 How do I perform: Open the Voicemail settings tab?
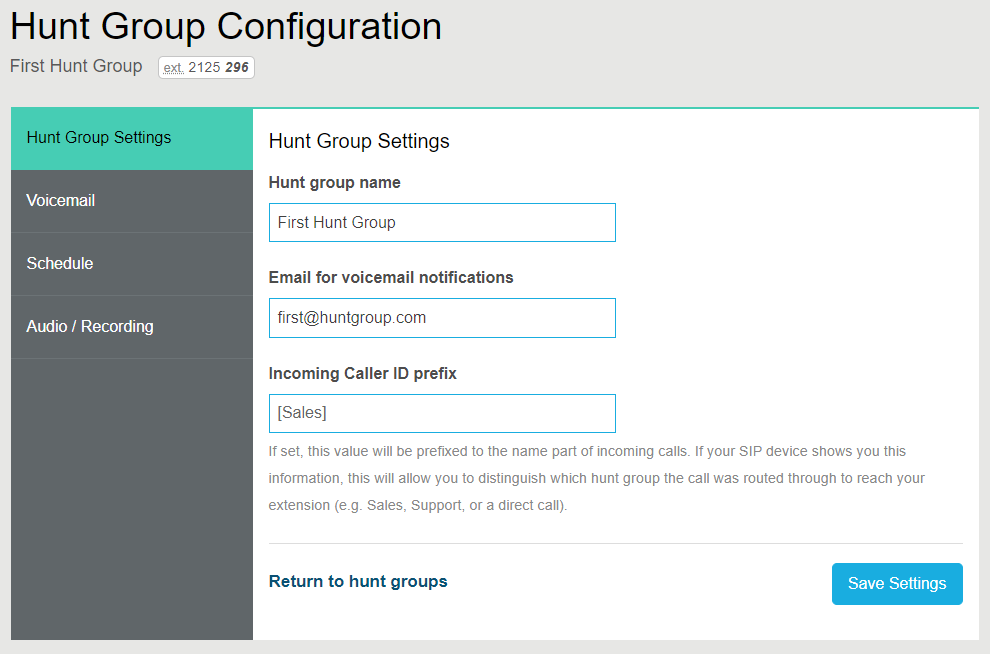61,200
